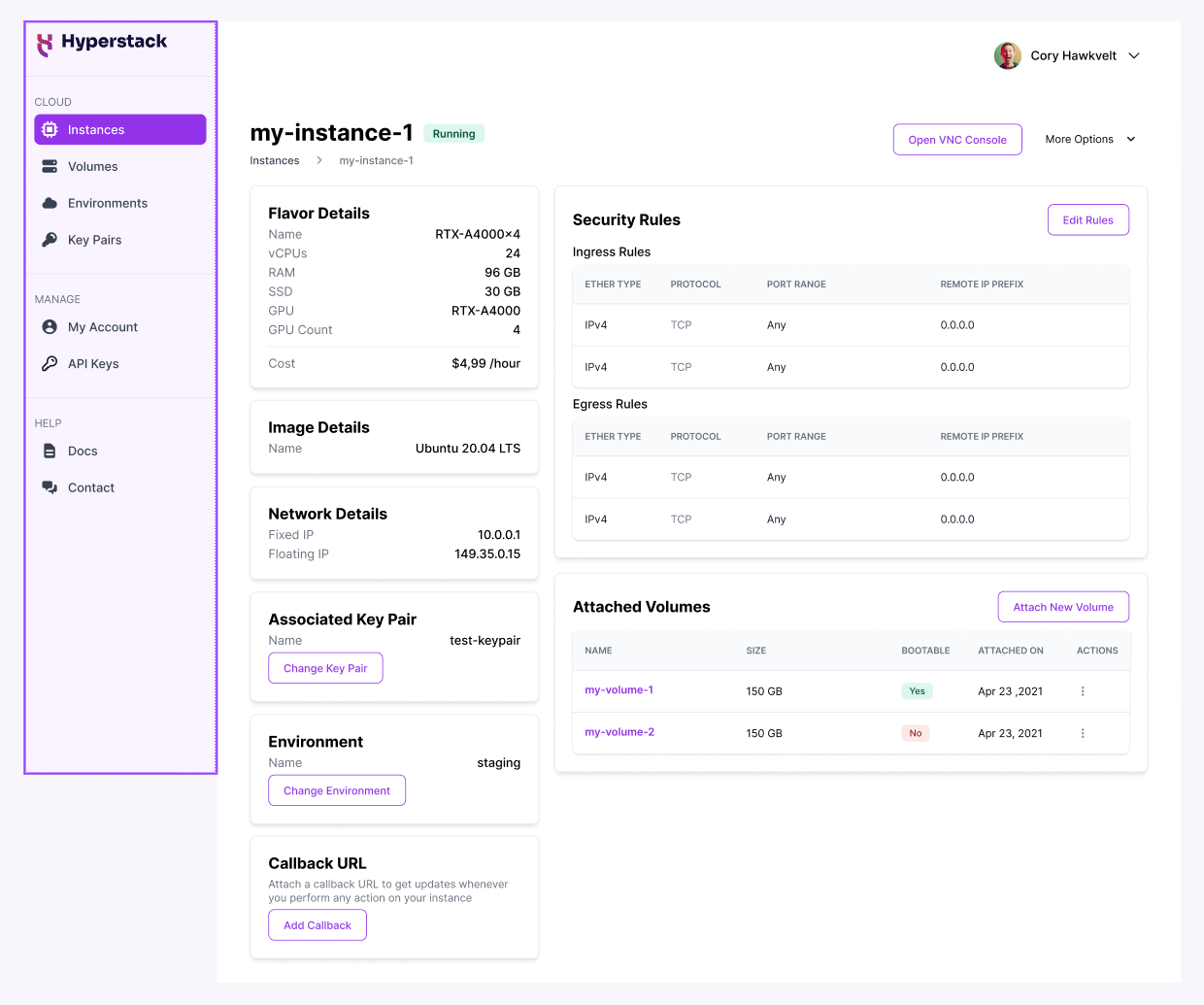1204x1005 pixels.
Task: Edit the security rules
Action: click(1087, 219)
